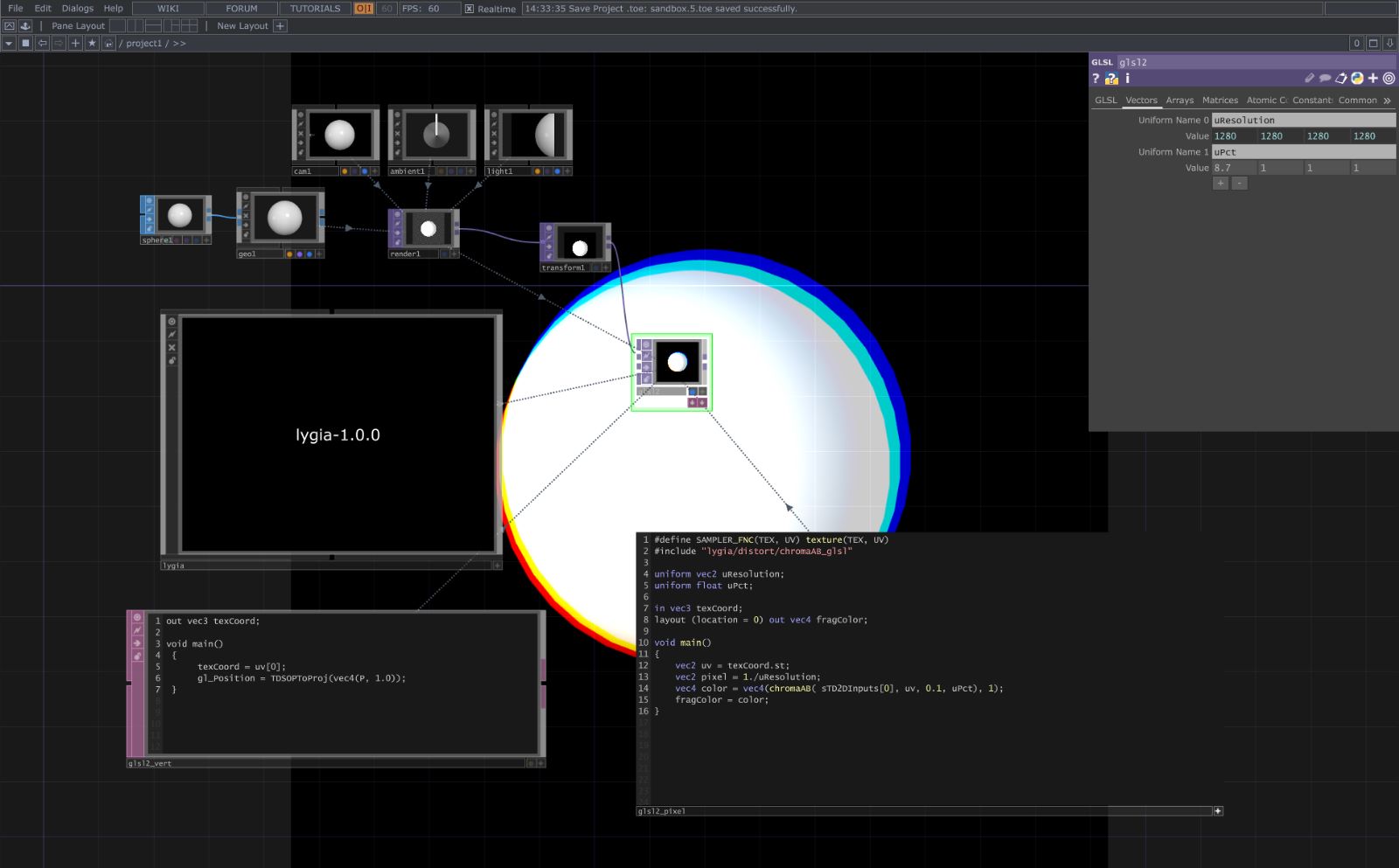Image resolution: width=1399 pixels, height=868 pixels.
Task: Switch to the Matrices parameter tab
Action: pyautogui.click(x=1220, y=101)
